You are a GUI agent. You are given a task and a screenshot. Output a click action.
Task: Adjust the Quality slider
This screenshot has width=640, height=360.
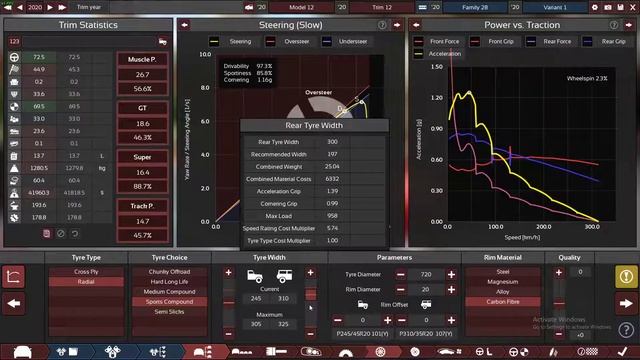[x=559, y=303]
